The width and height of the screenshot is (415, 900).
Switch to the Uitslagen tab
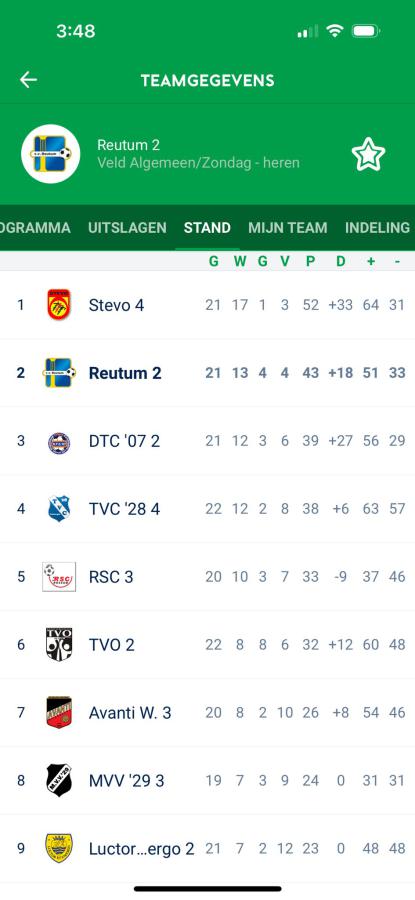coord(127,228)
